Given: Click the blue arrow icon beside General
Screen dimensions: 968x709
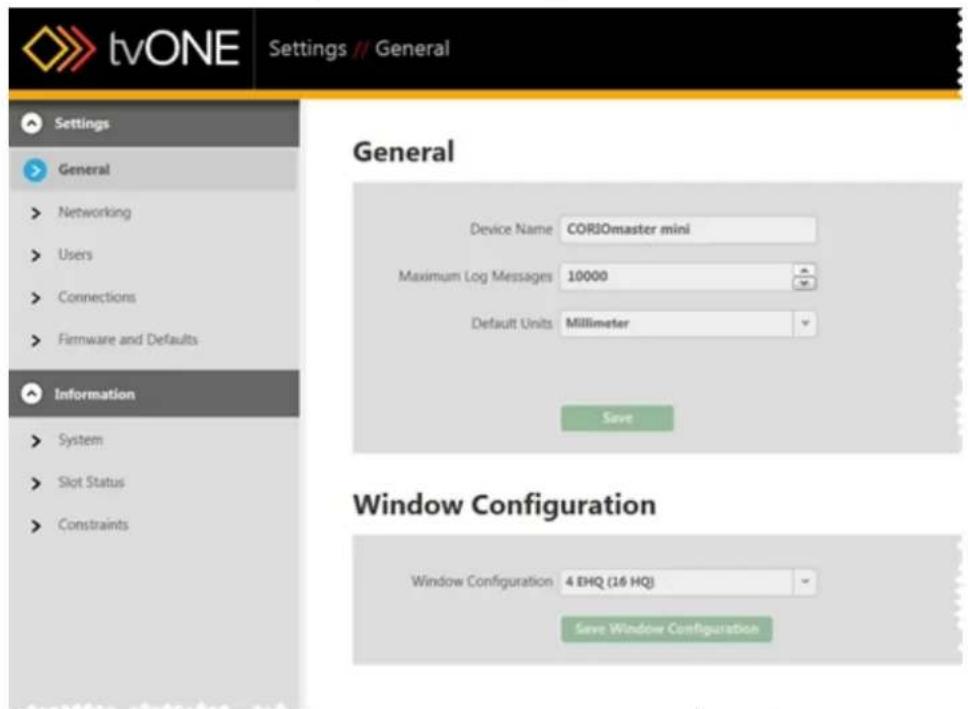Looking at the screenshot, I should tap(35, 170).
